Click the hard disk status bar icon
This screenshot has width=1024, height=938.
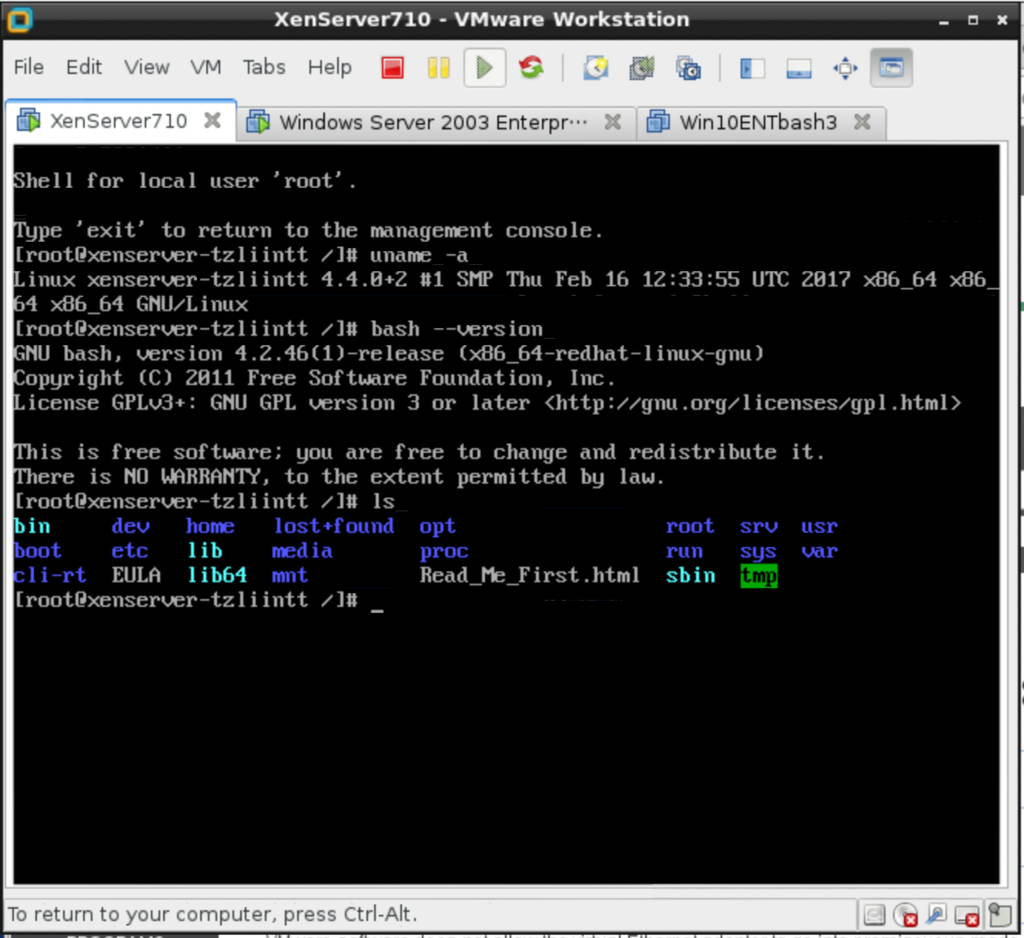pos(874,915)
